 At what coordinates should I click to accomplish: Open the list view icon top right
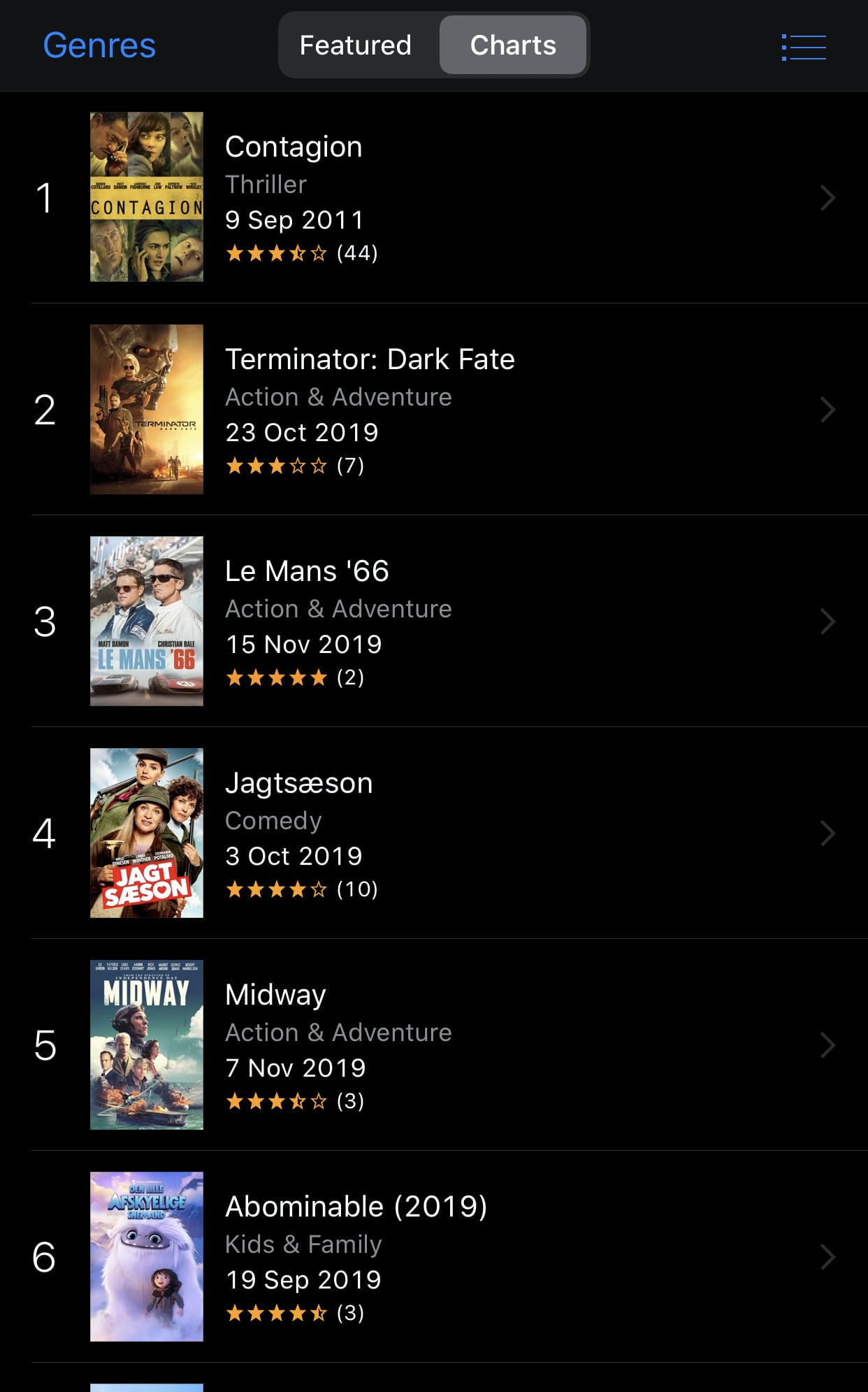click(x=802, y=45)
